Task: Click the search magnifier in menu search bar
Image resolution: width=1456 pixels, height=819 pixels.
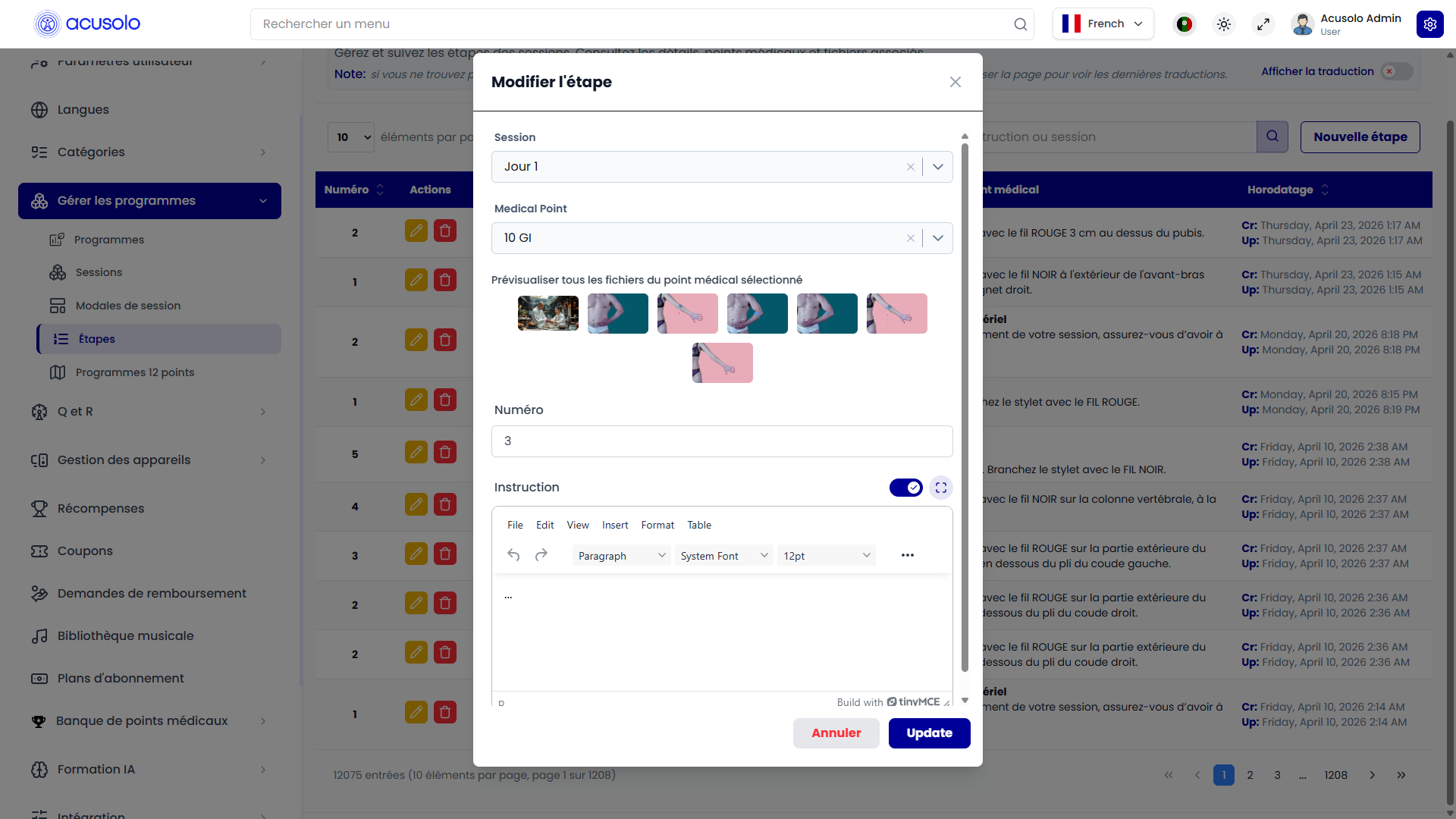Action: coord(1020,24)
